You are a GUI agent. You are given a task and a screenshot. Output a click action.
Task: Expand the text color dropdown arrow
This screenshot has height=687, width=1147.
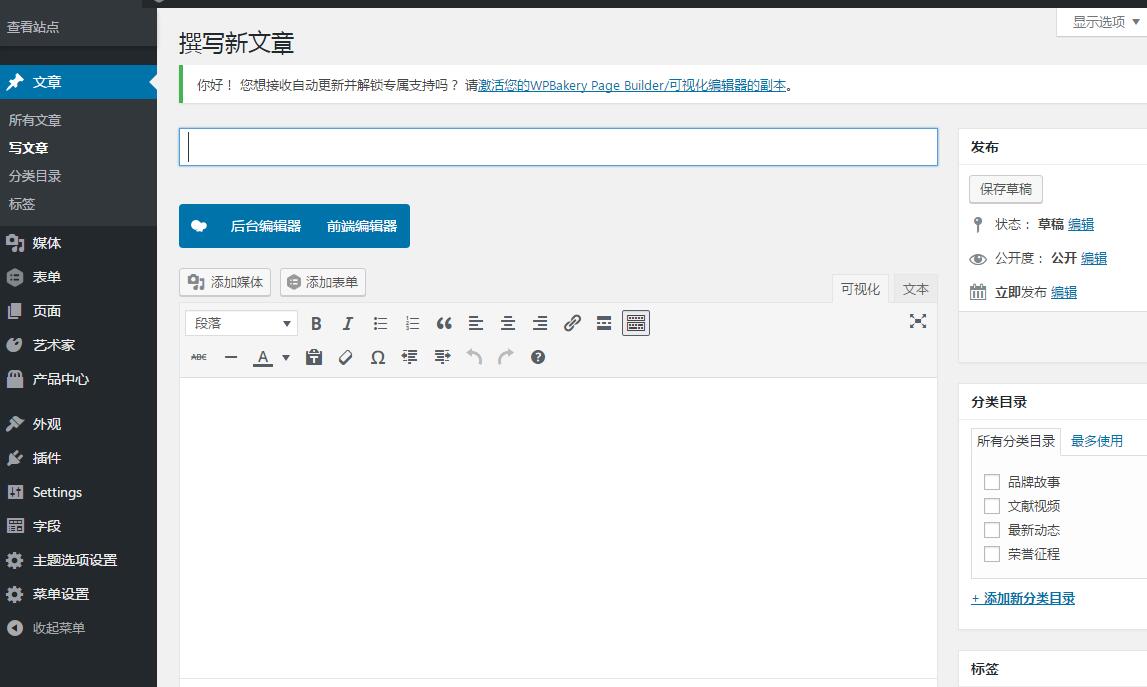(286, 358)
